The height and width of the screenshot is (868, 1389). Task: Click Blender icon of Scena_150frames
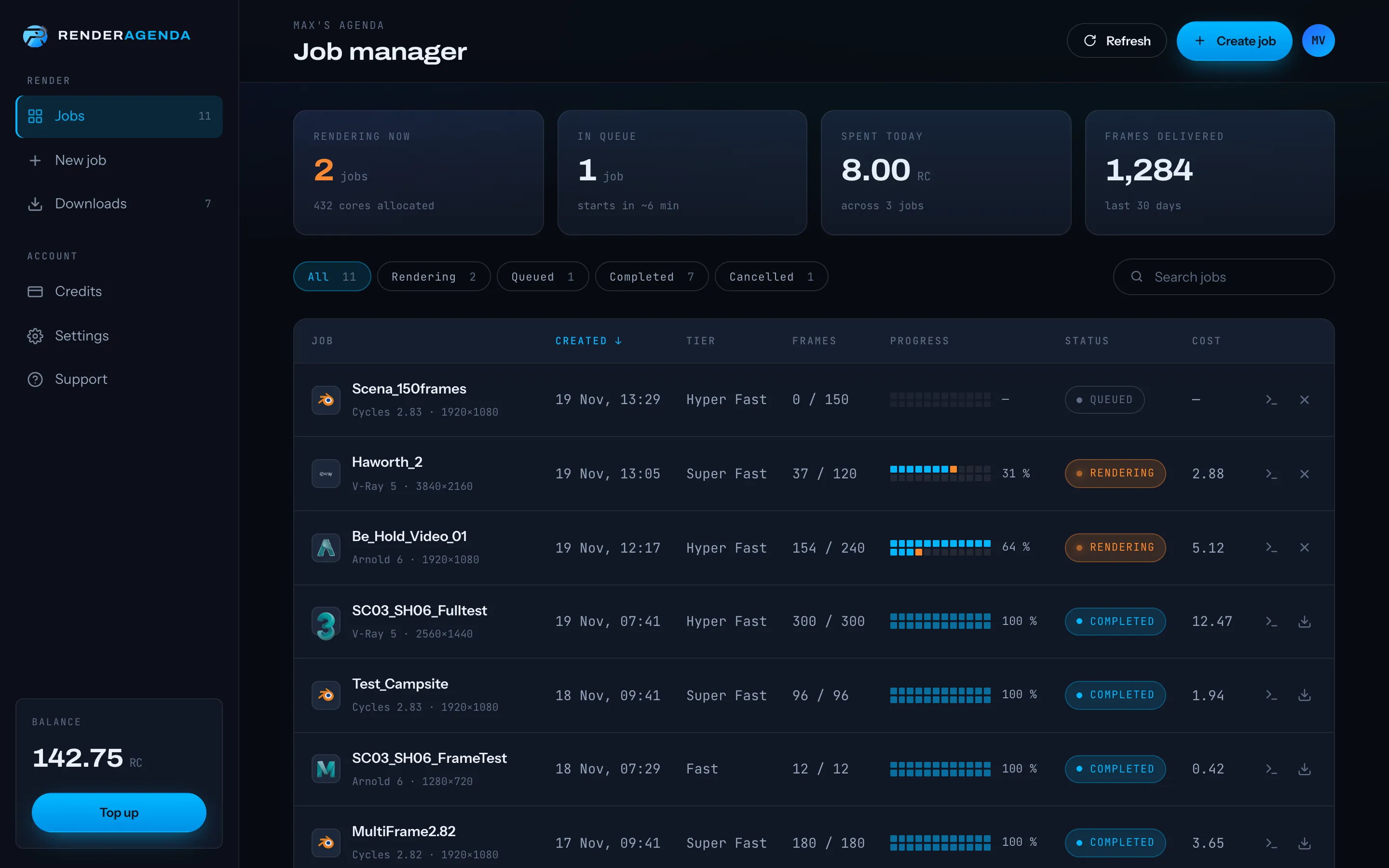(x=326, y=400)
